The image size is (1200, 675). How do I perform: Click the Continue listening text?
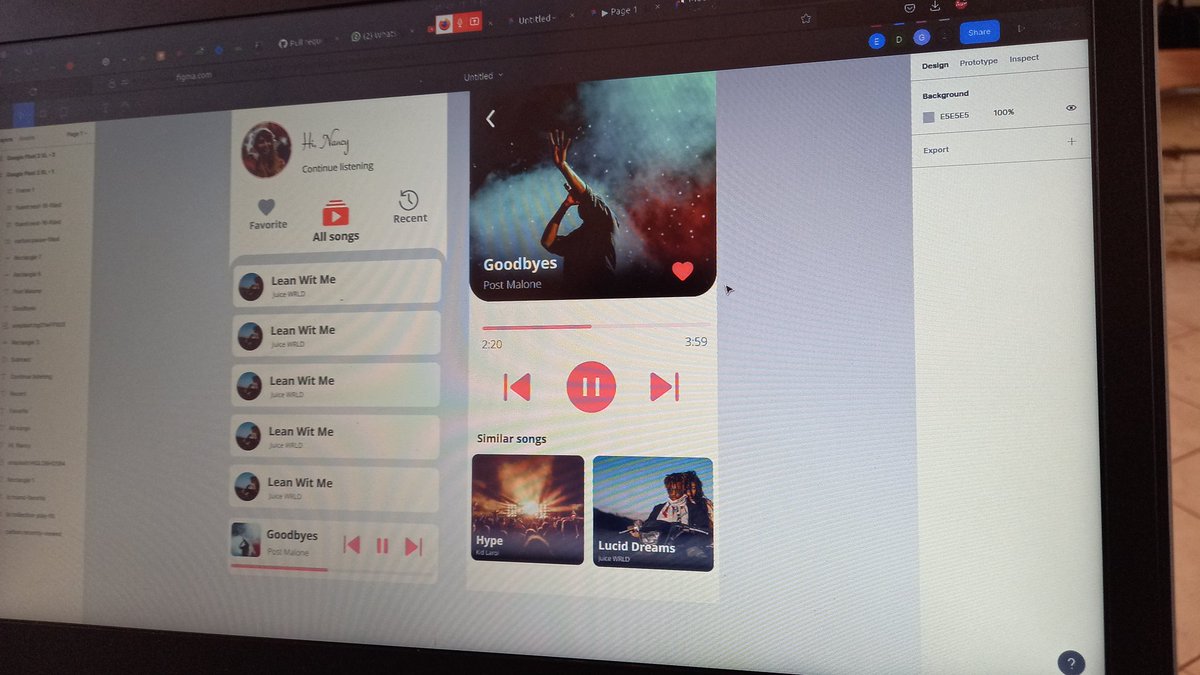(x=338, y=167)
